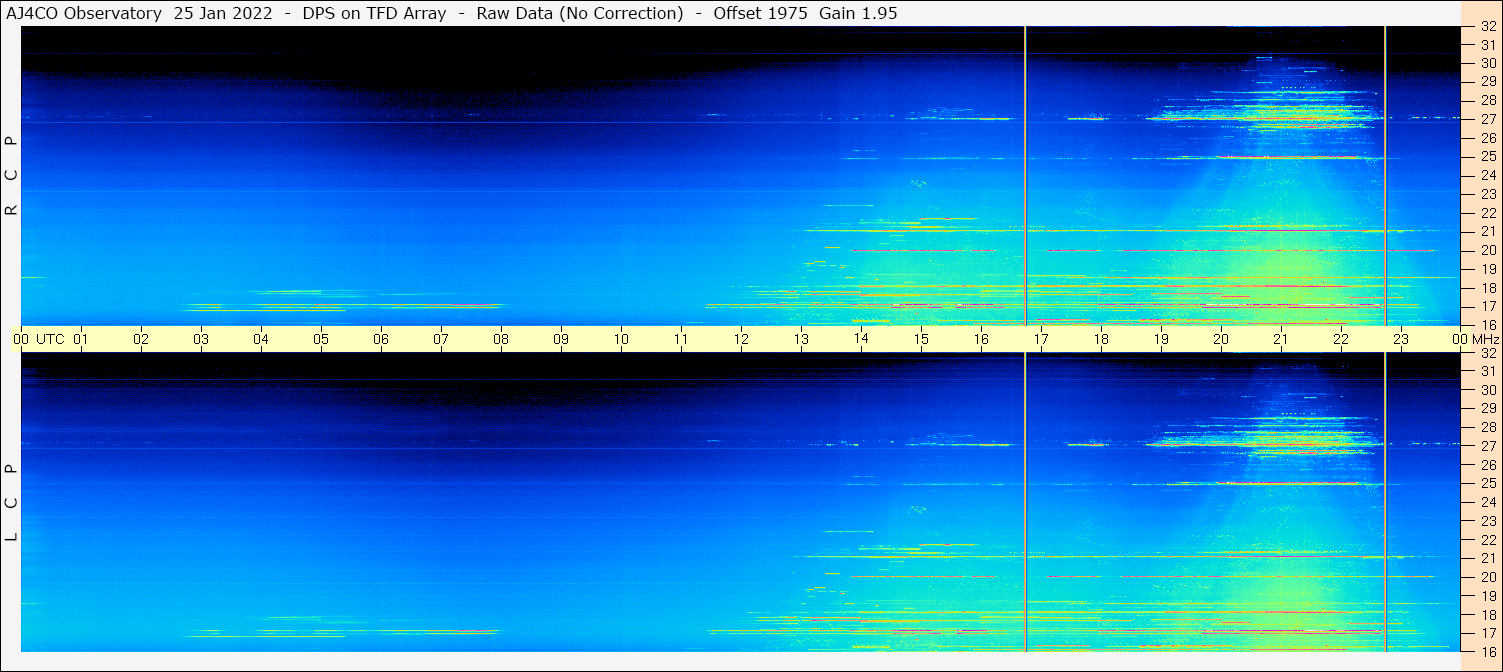Click the '16' MHz label on LCP scale
This screenshot has height=672, width=1503.
pos(1488,651)
